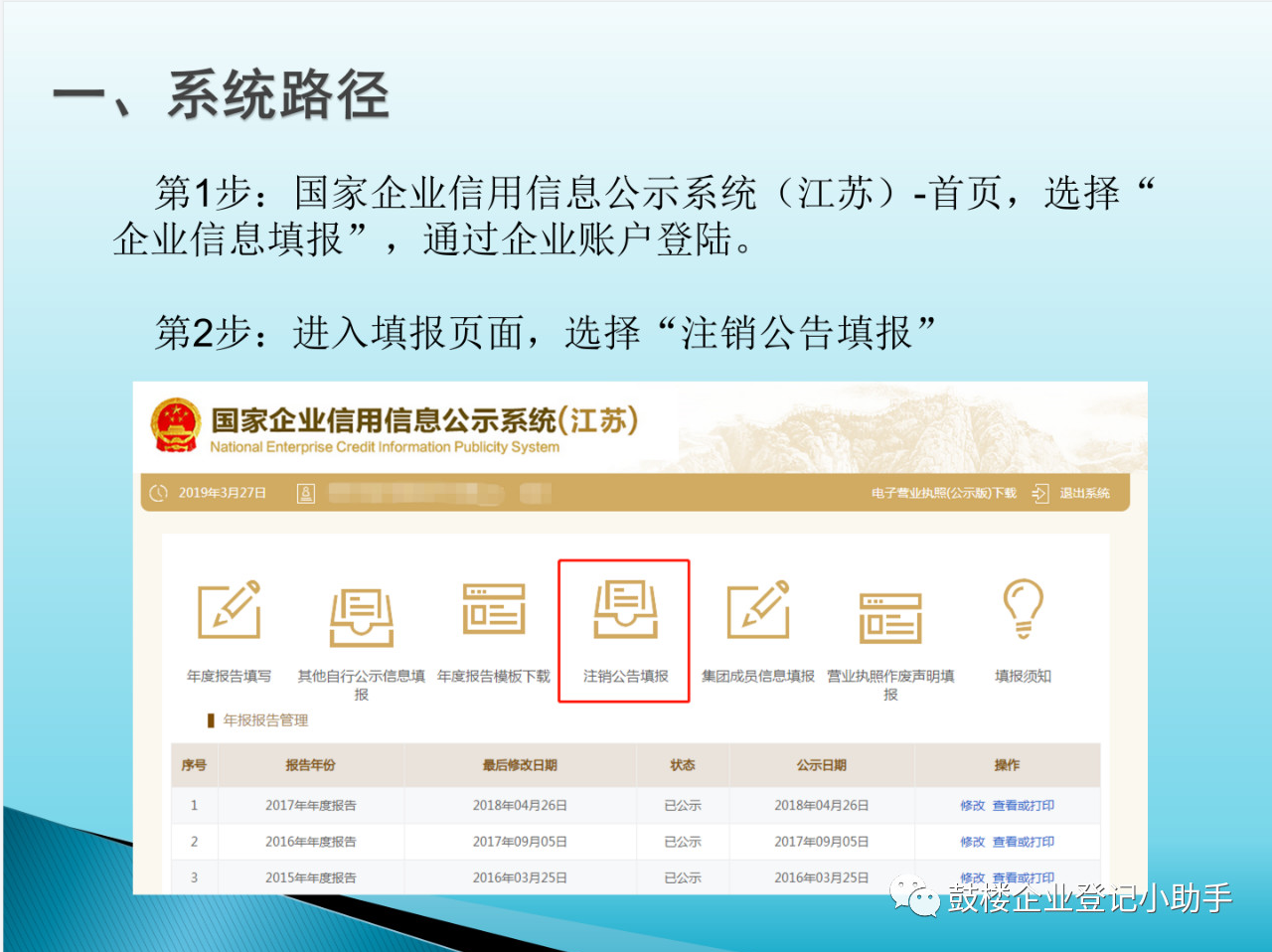The height and width of the screenshot is (952, 1272).
Task: Click the 年度报告模板下载 icon
Action: [x=494, y=608]
